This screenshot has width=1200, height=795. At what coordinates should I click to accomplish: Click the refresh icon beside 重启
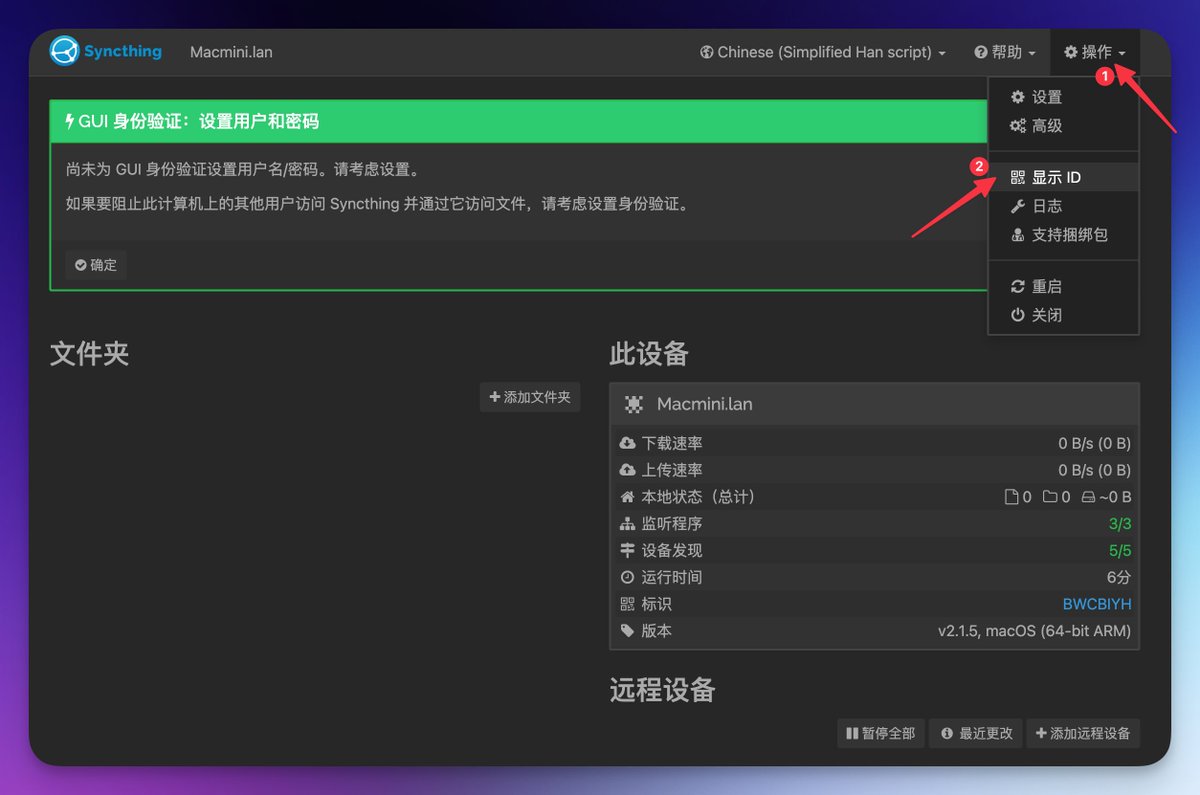coord(1018,286)
